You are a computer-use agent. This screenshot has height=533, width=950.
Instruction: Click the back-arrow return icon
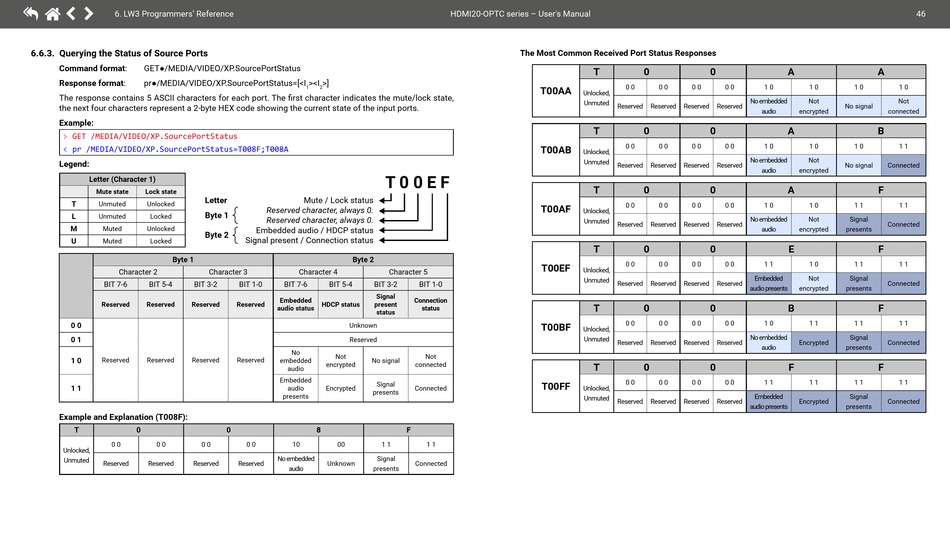30,13
